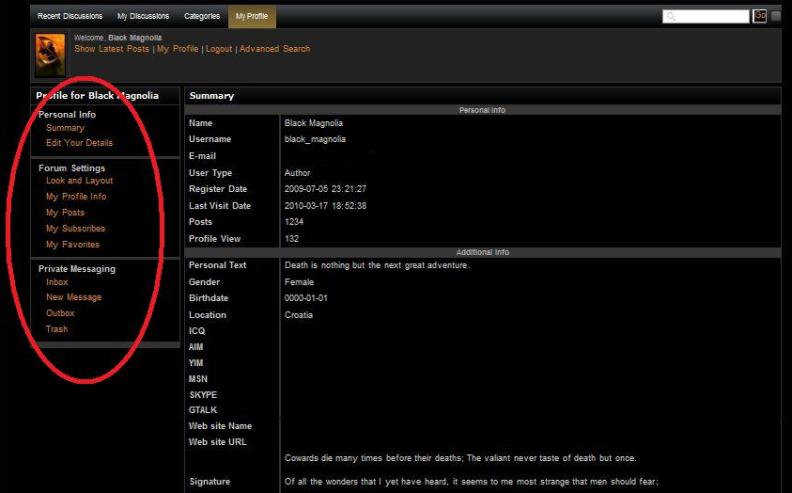Open My Subscribes in the sidebar
This screenshot has width=792, height=493.
point(75,229)
